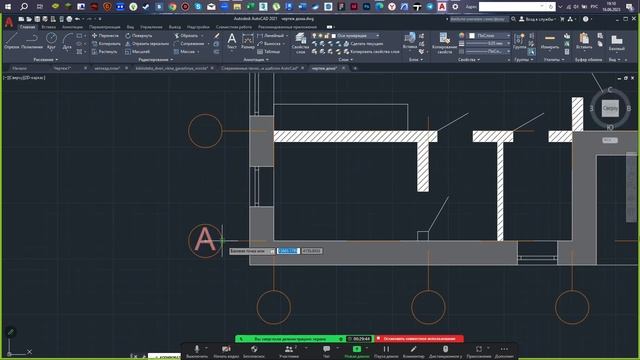This screenshot has width=640, height=360.
Task: Select the Circle (Круг) tool
Action: pyautogui.click(x=51, y=41)
